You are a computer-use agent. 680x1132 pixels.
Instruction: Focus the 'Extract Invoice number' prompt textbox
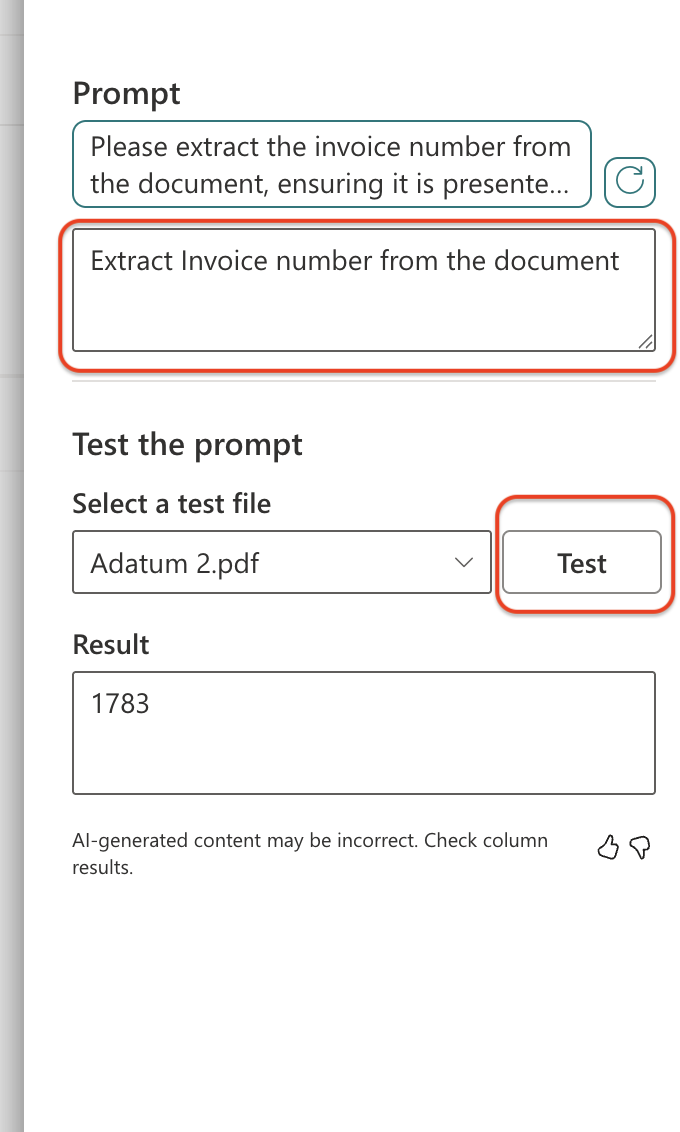coord(364,290)
